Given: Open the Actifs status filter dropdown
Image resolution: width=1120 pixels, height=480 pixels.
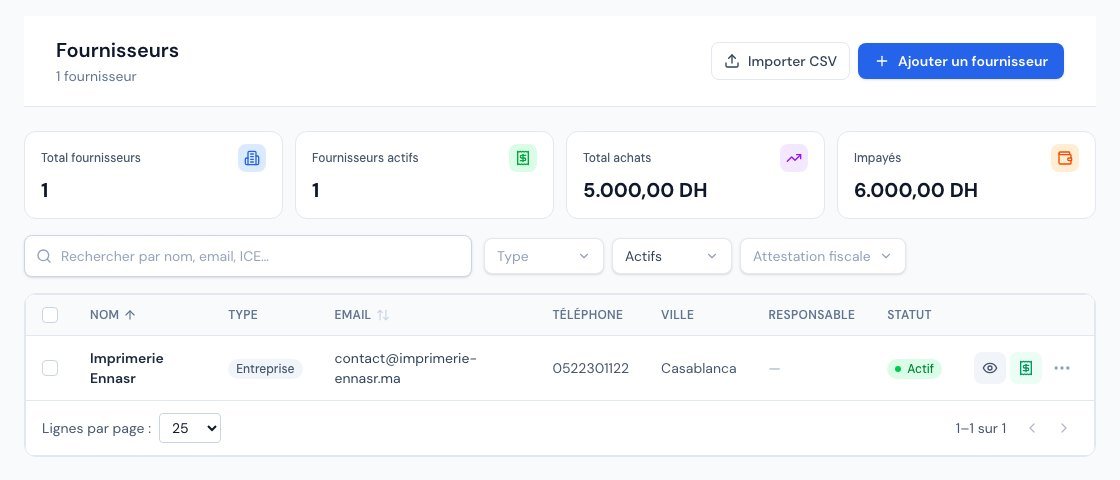Looking at the screenshot, I should [x=671, y=256].
